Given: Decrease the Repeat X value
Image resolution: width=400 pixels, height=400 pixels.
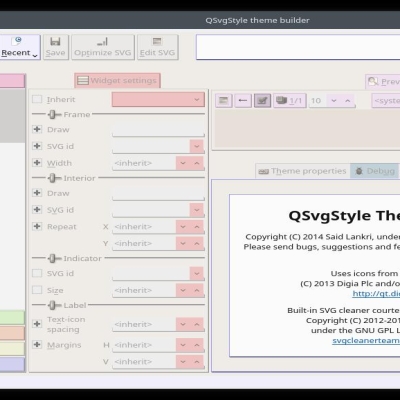Looking at the screenshot, I should click(183, 227).
